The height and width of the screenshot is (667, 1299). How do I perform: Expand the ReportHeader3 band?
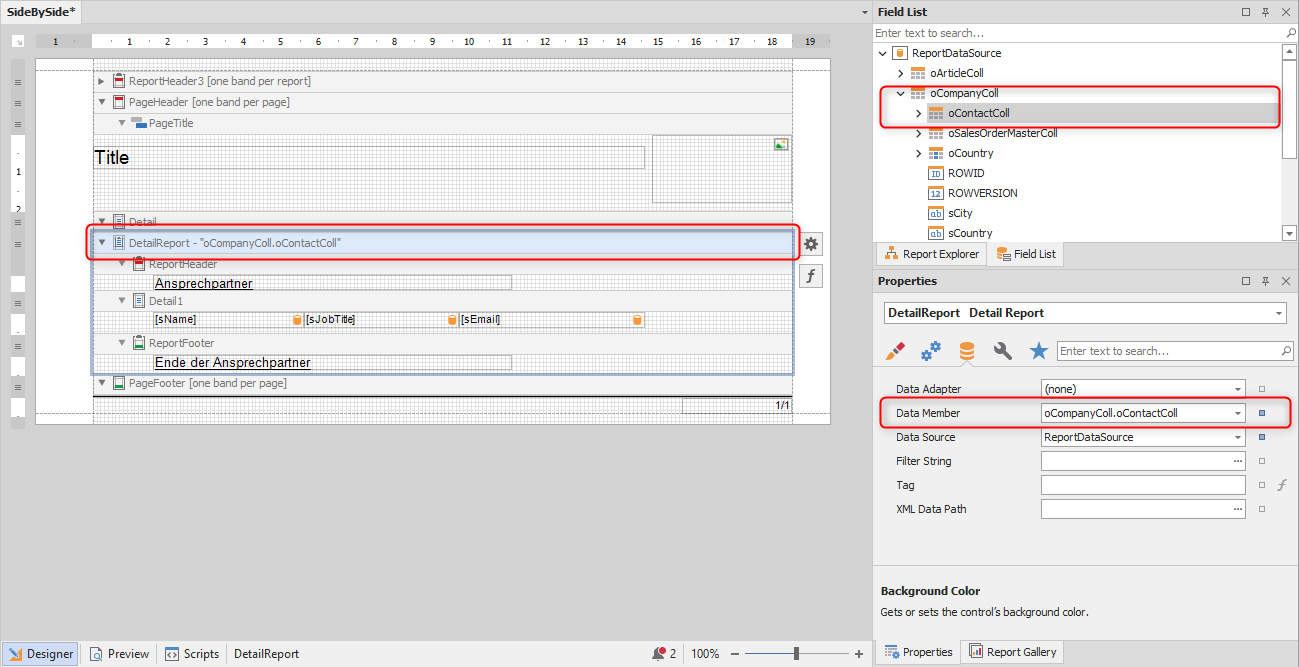[x=101, y=81]
